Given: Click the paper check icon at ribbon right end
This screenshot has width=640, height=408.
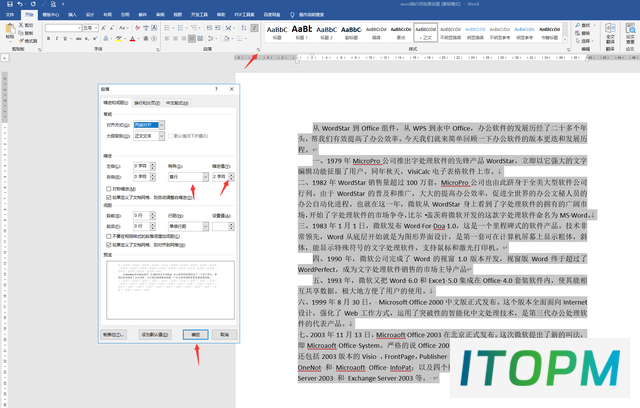Looking at the screenshot, I should 630,29.
